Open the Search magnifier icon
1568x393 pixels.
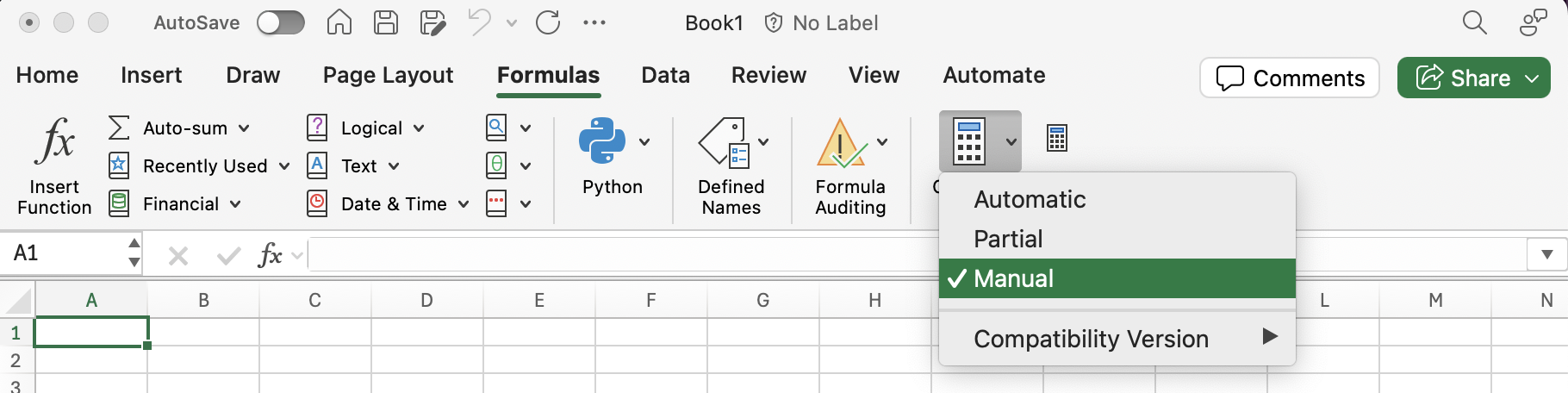[1474, 22]
